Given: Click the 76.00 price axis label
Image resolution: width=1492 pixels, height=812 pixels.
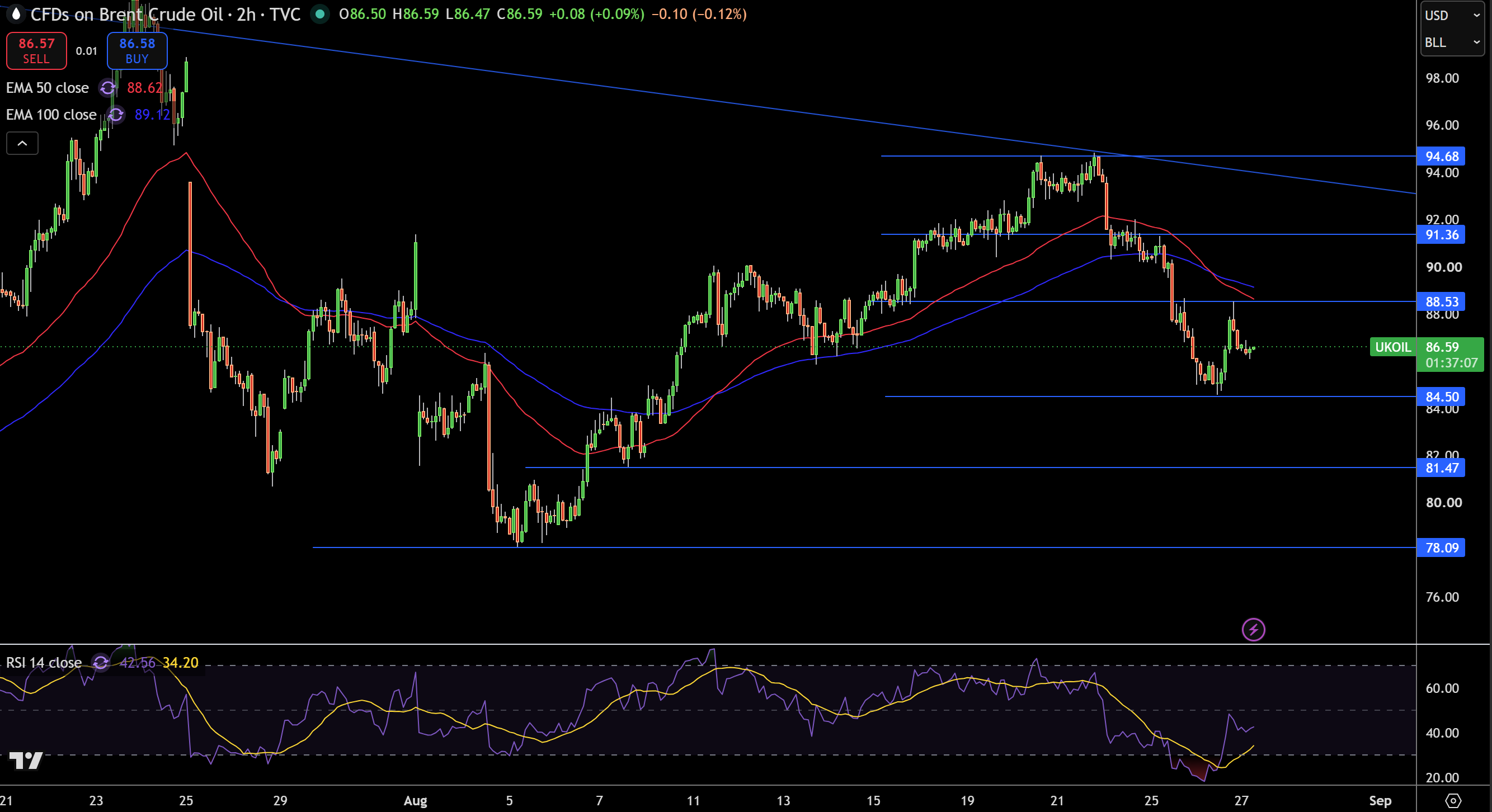Looking at the screenshot, I should point(1442,597).
